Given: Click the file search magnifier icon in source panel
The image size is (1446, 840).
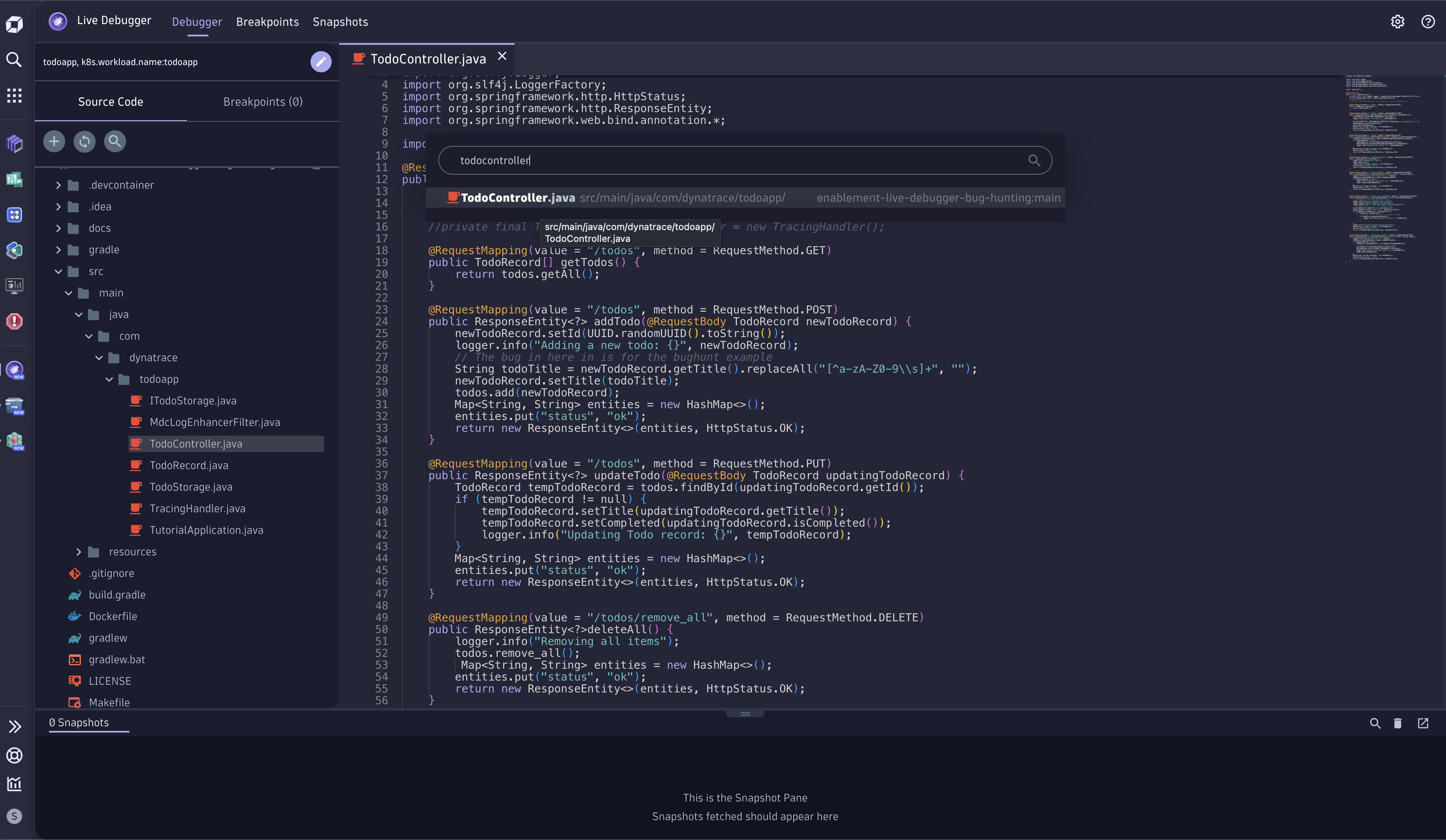Looking at the screenshot, I should pyautogui.click(x=115, y=141).
